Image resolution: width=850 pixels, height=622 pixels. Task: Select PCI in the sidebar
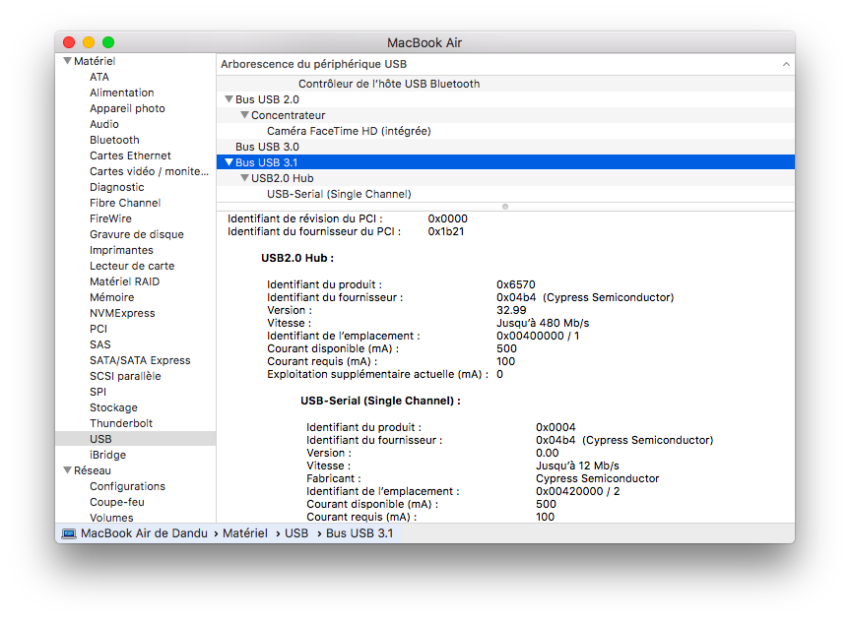98,329
